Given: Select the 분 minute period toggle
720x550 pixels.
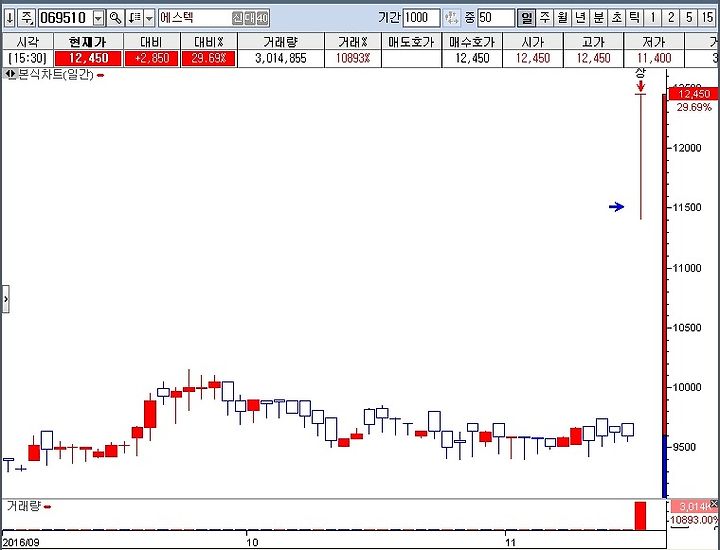Looking at the screenshot, I should click(598, 18).
